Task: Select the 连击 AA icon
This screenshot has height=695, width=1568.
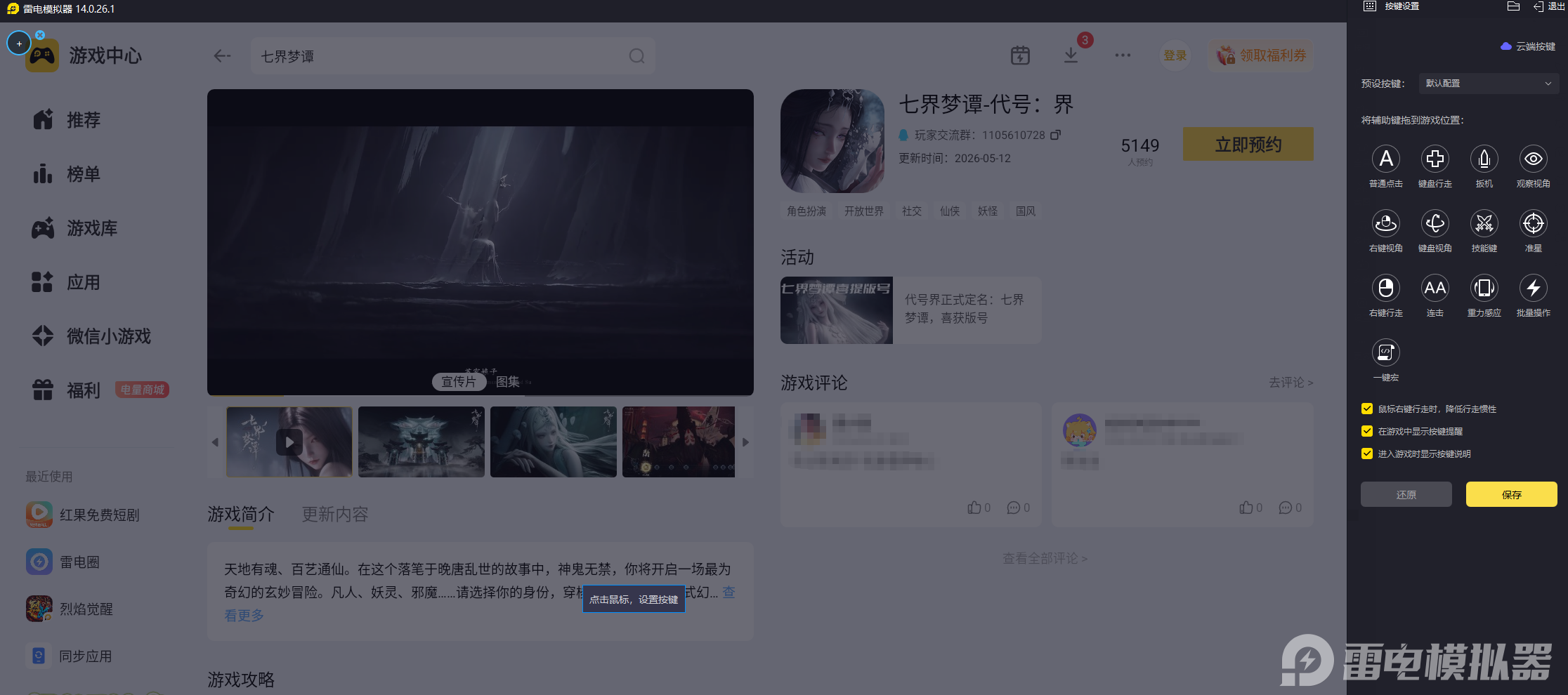Action: coord(1435,288)
